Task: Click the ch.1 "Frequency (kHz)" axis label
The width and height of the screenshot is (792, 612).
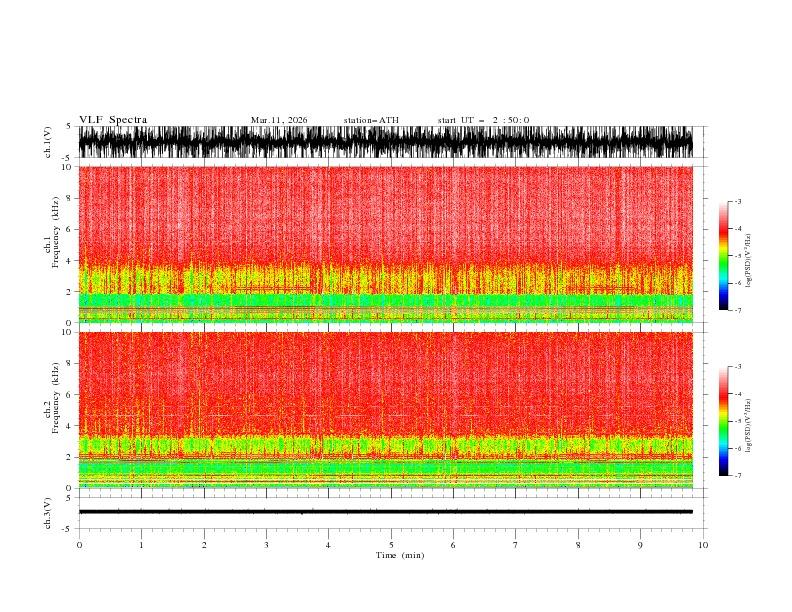Action: 56,232
